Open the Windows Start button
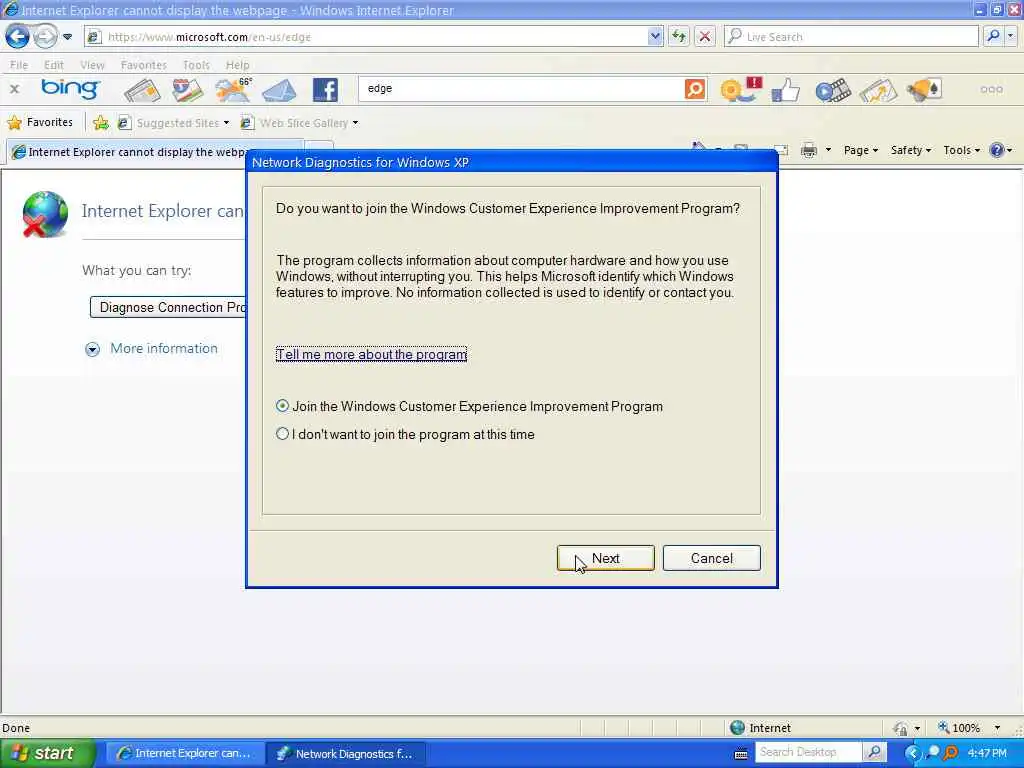 pyautogui.click(x=46, y=753)
